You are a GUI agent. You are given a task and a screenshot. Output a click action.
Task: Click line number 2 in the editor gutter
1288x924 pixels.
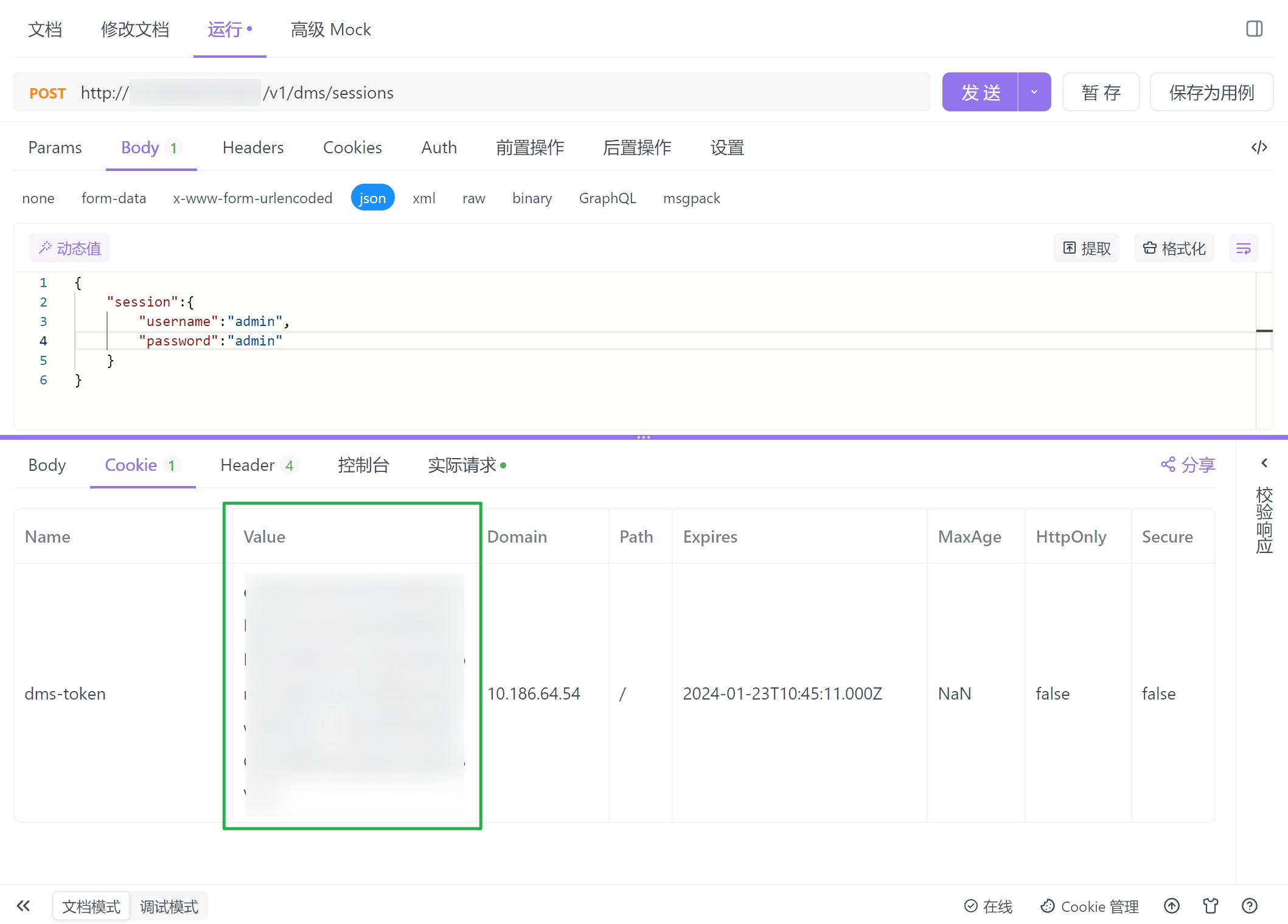(43, 302)
